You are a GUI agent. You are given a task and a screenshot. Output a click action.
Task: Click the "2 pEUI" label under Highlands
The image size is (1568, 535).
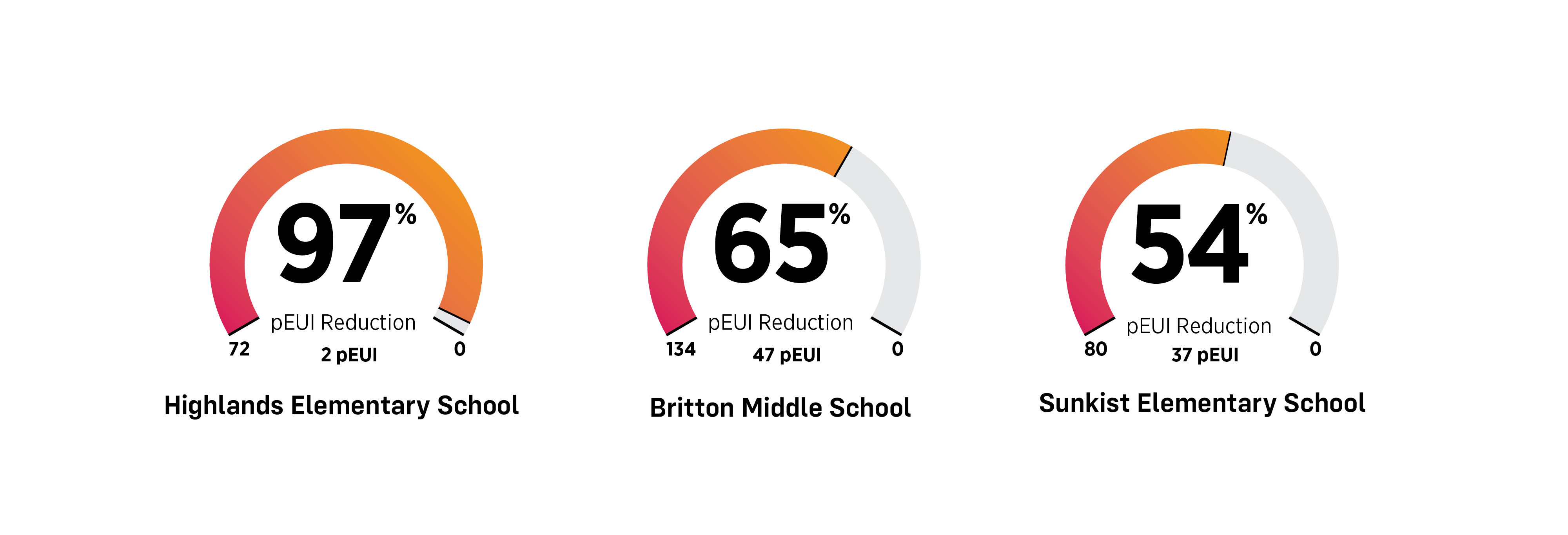pos(349,355)
